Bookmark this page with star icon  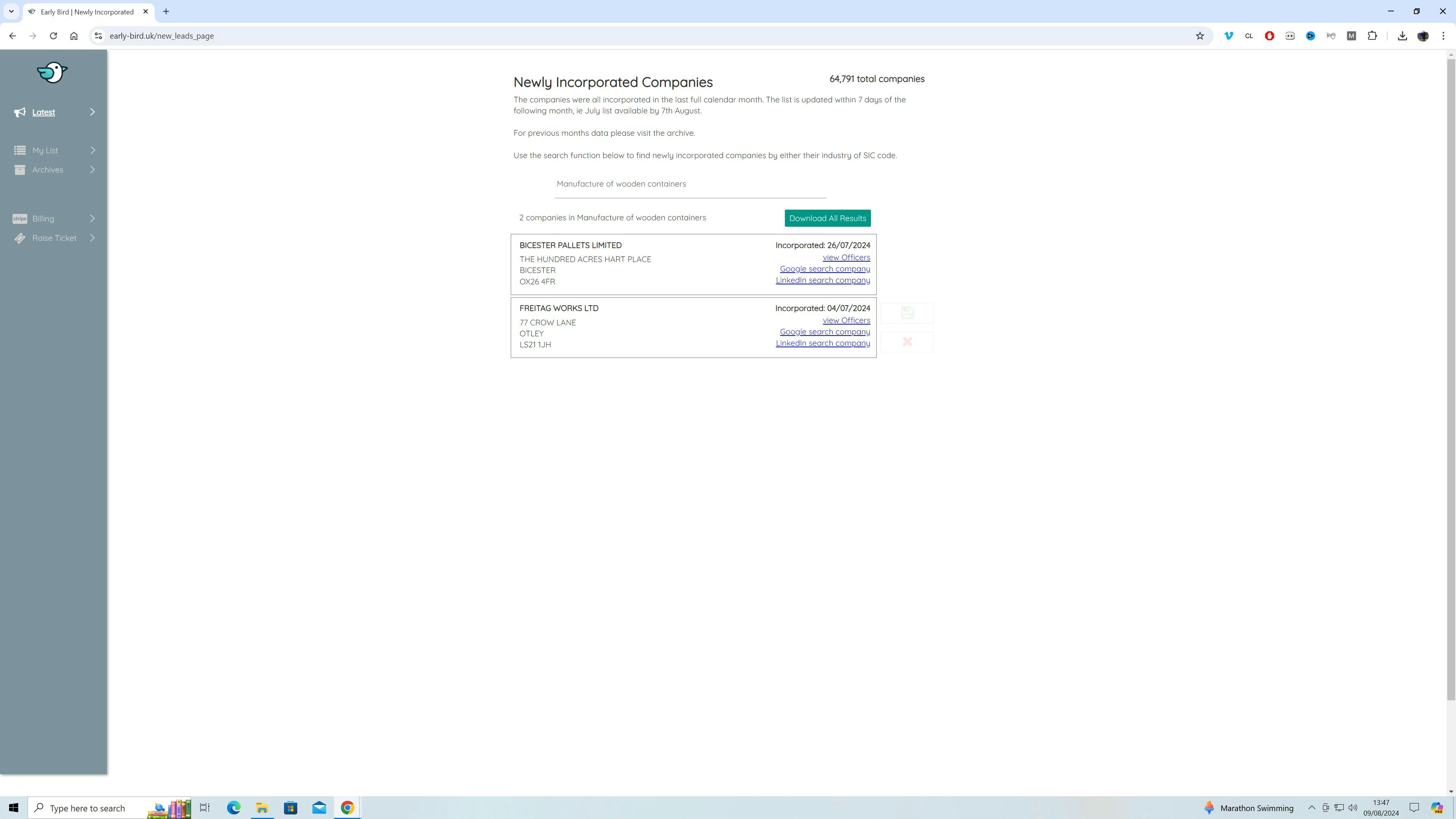(x=1199, y=36)
